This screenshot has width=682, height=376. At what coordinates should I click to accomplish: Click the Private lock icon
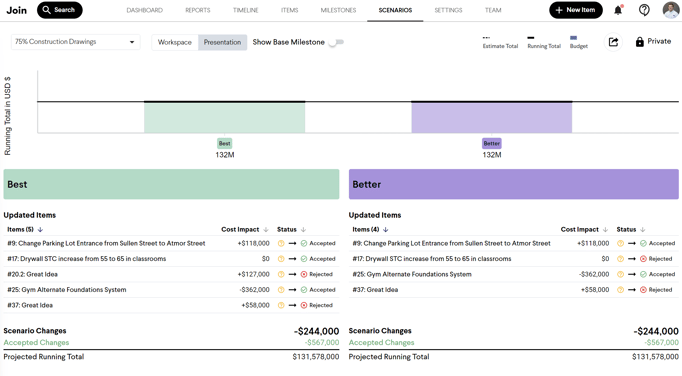click(639, 42)
